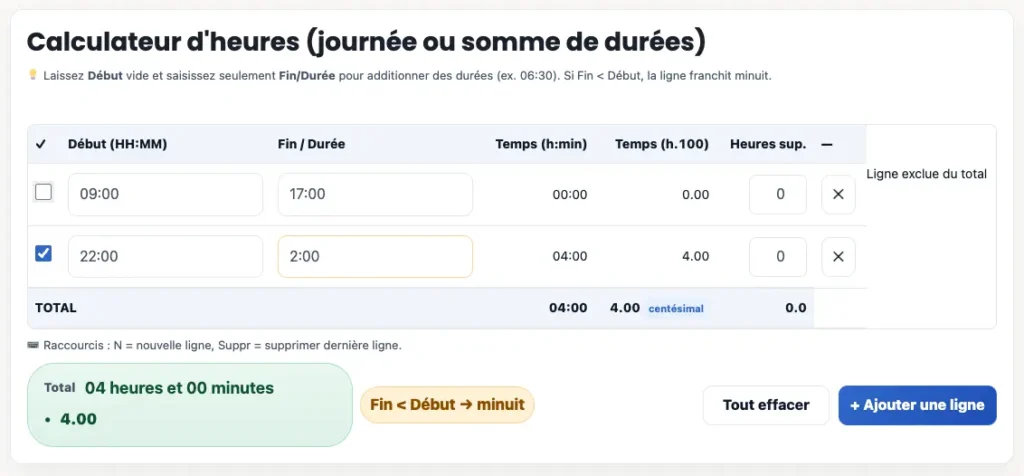Image resolution: width=1024 pixels, height=476 pixels.
Task: Click the lightbulb tip icon
Action: 32,75
